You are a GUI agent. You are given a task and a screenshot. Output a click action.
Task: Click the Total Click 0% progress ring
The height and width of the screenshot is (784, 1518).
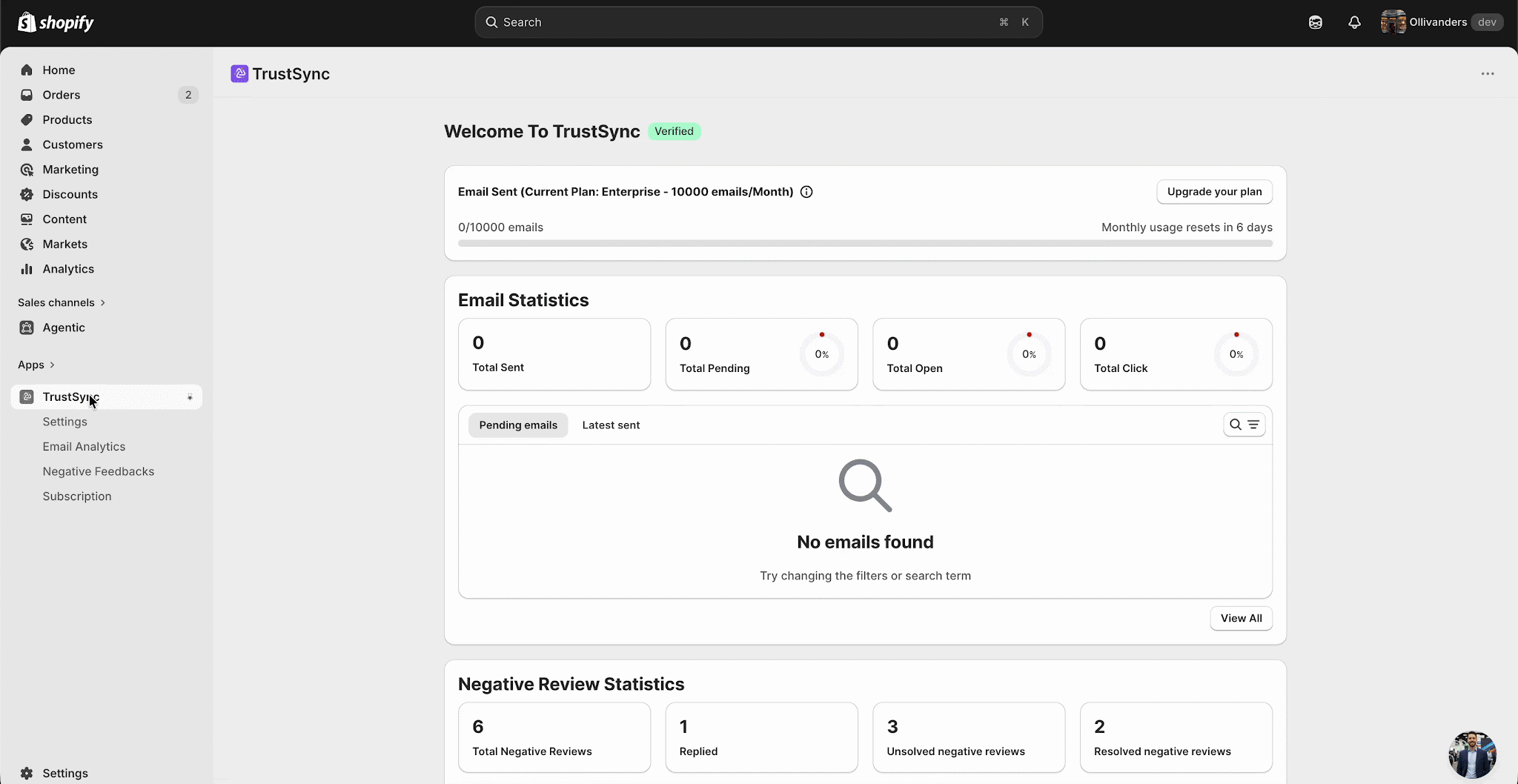click(1236, 354)
